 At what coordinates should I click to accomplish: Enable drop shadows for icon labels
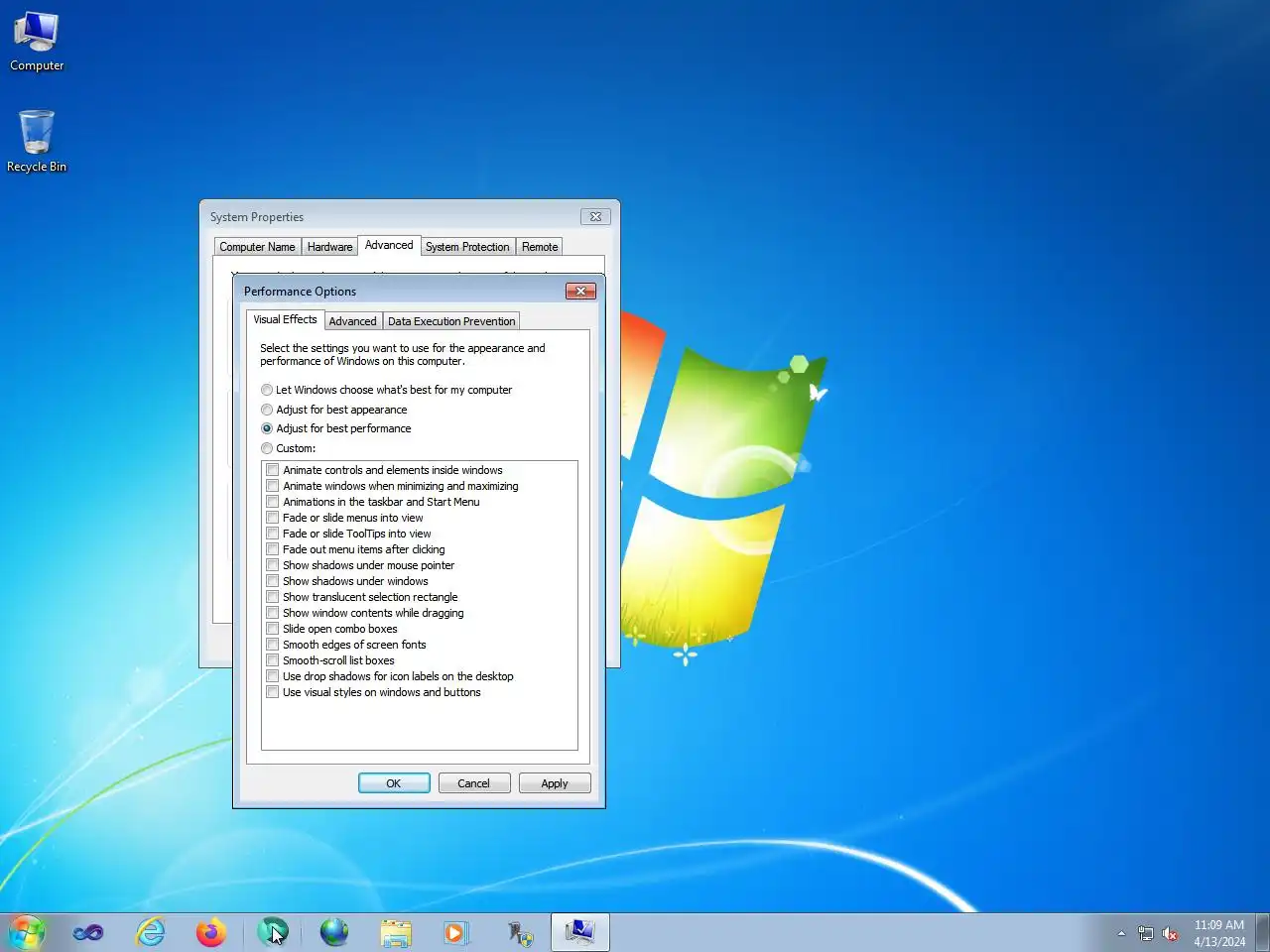pos(273,676)
